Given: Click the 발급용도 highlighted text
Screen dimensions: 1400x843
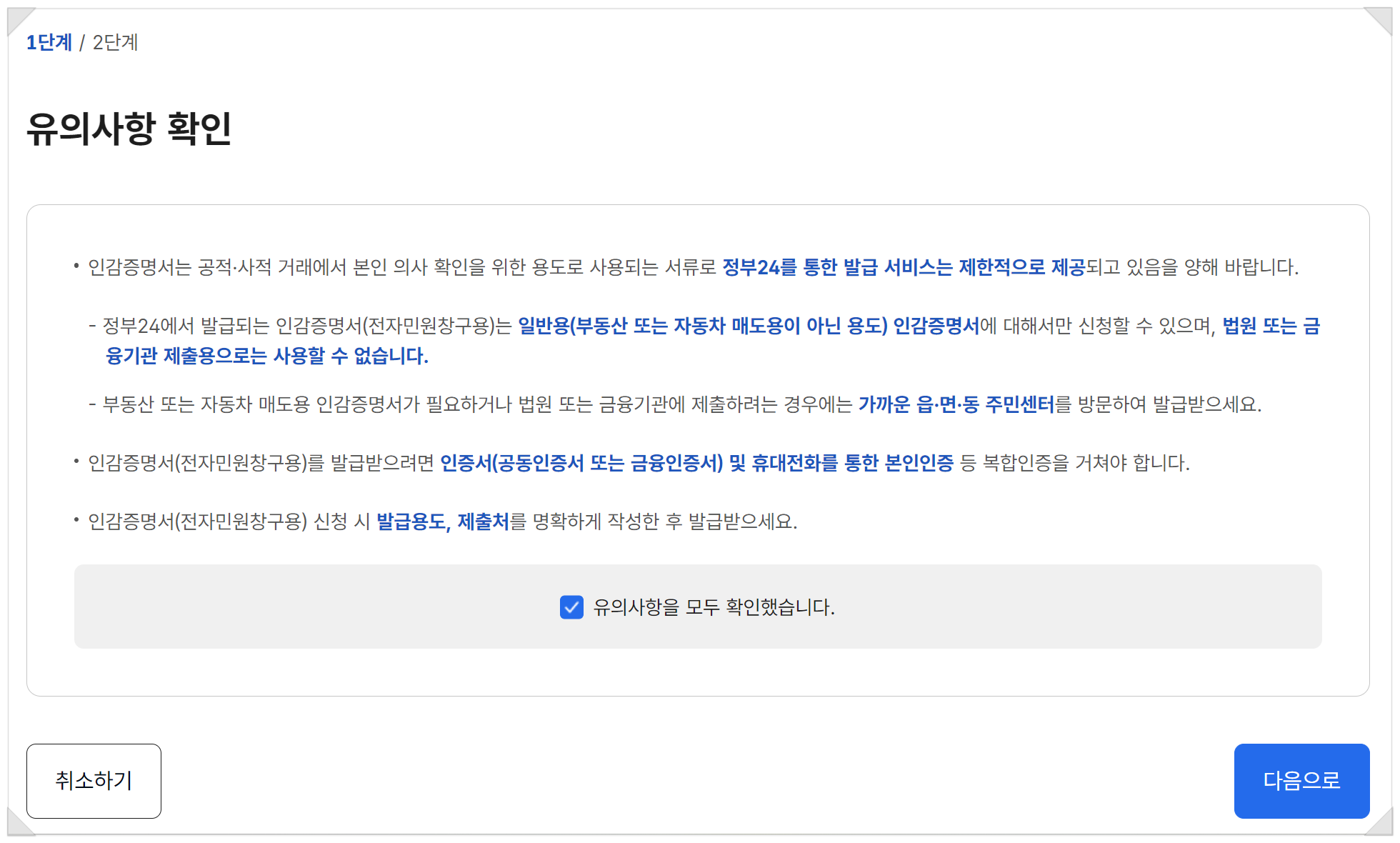Looking at the screenshot, I should (411, 522).
